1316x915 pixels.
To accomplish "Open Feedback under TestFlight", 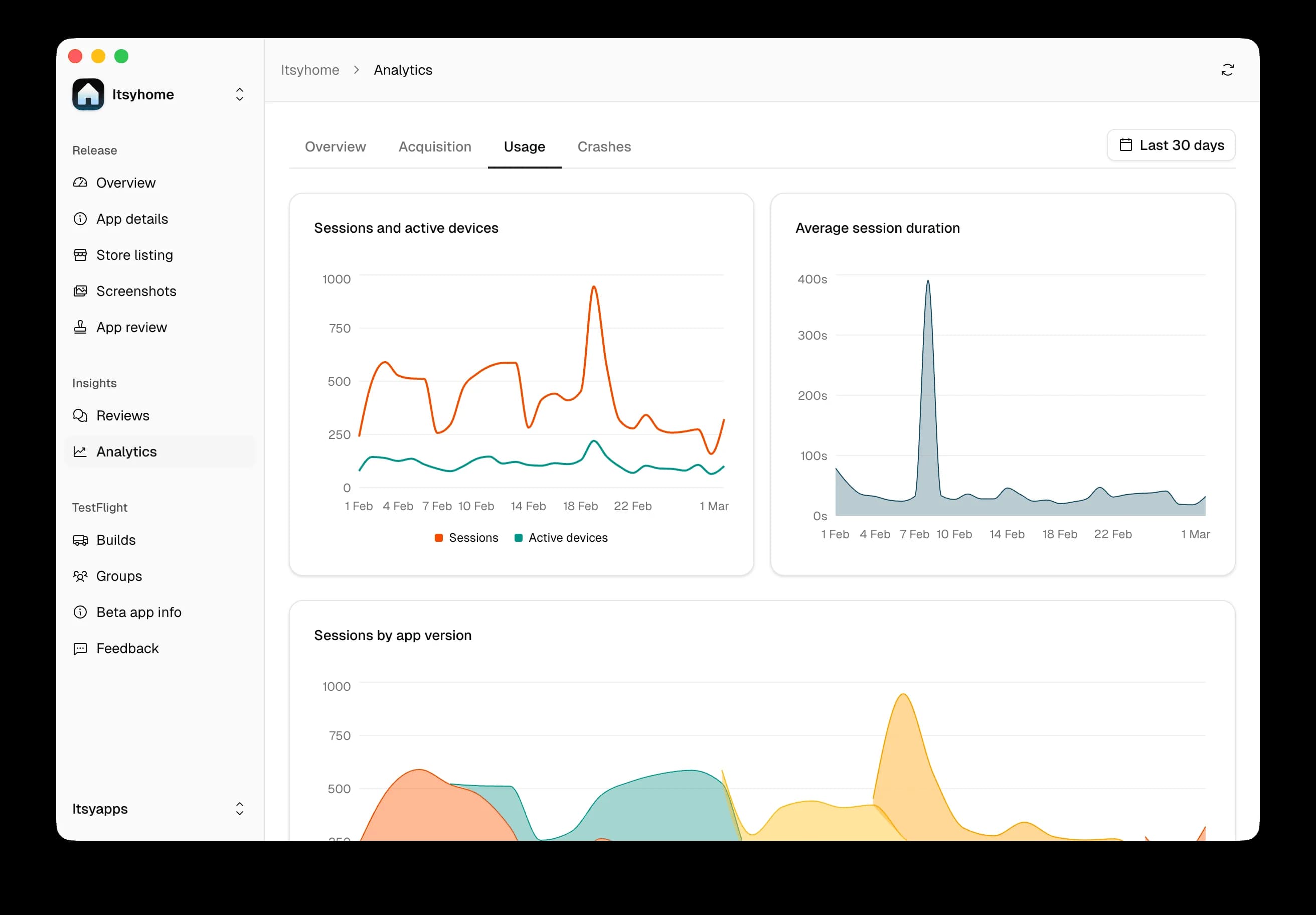I will tap(127, 649).
